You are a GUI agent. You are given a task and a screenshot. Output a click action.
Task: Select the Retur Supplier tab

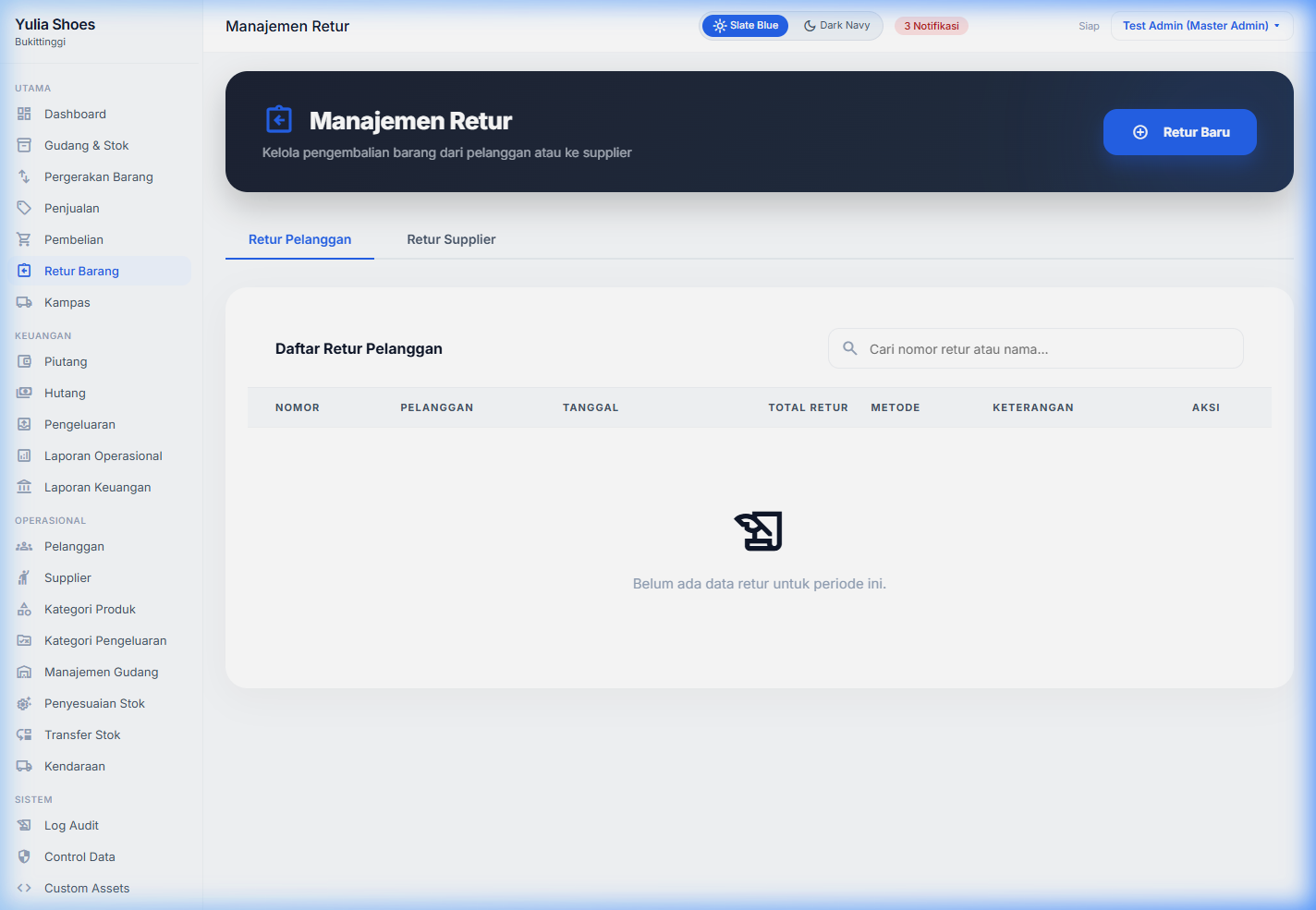point(451,239)
